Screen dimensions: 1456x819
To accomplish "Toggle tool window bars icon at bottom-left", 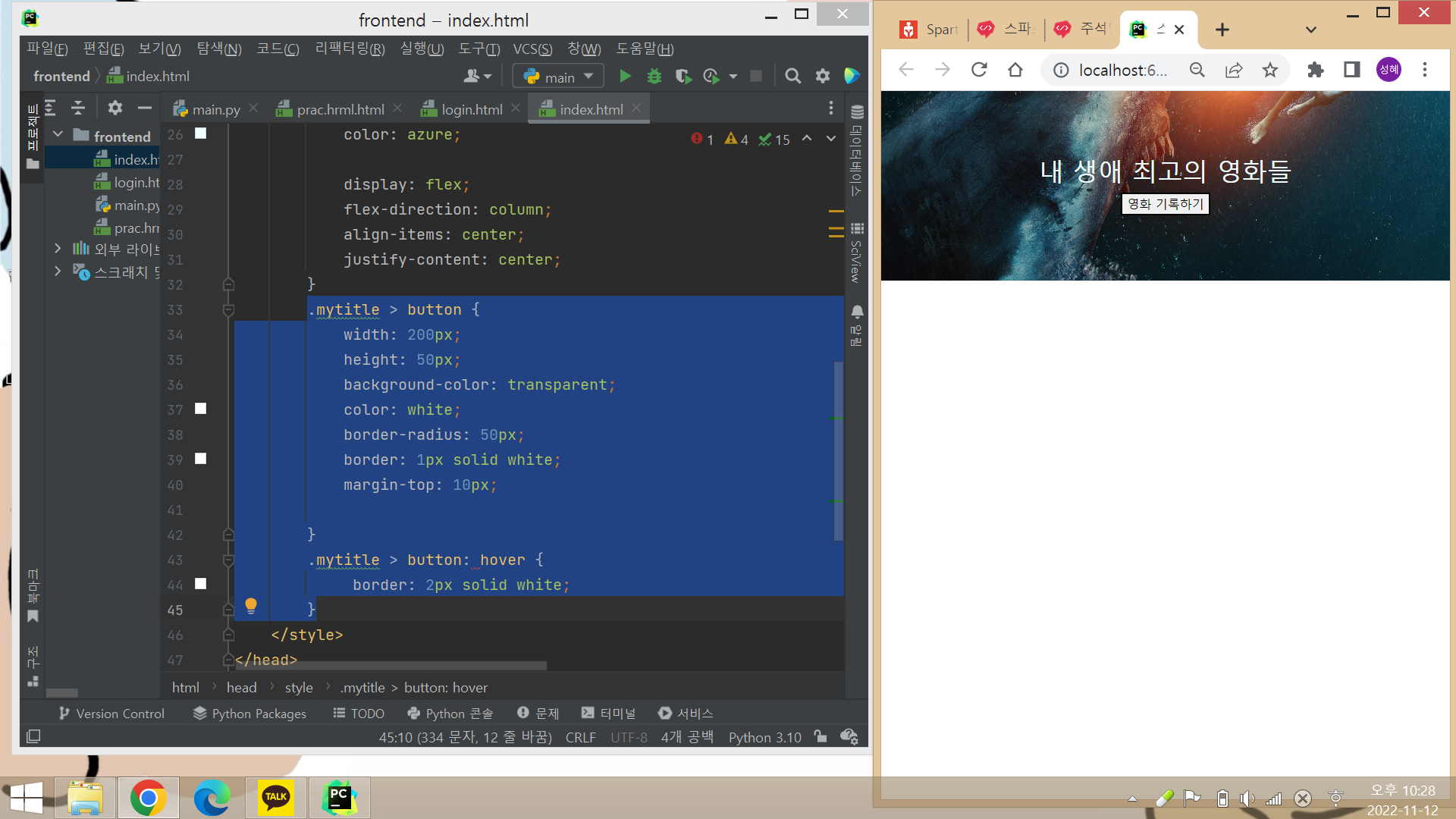I will pos(33,736).
